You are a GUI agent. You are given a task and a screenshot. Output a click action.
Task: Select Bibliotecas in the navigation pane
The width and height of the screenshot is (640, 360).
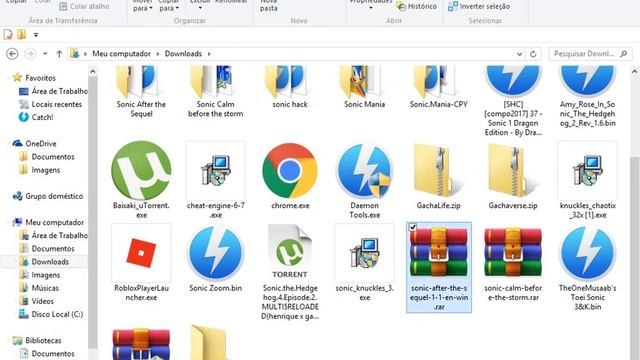(x=43, y=340)
